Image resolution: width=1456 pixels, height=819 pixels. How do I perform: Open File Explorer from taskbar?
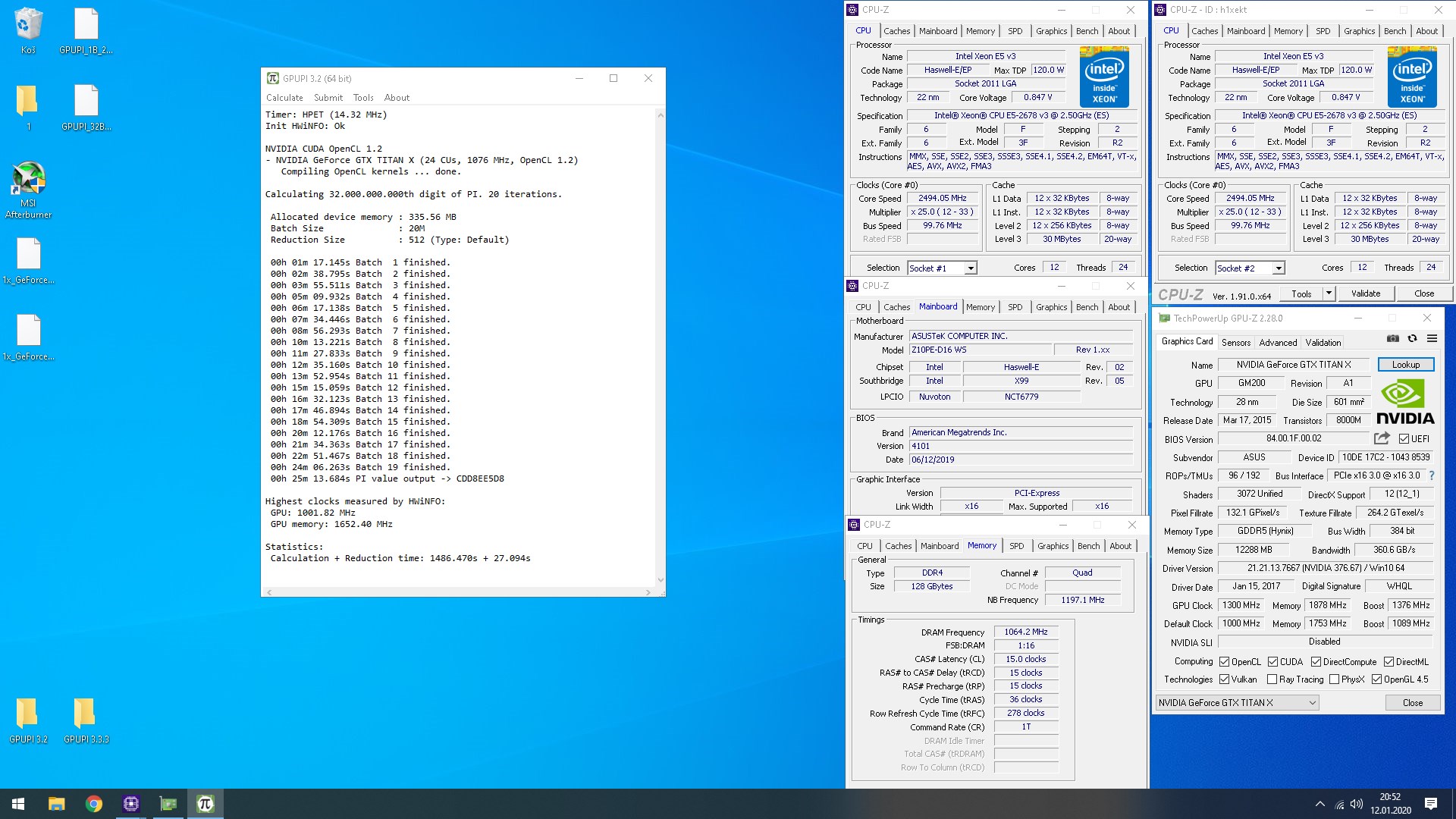pos(56,804)
